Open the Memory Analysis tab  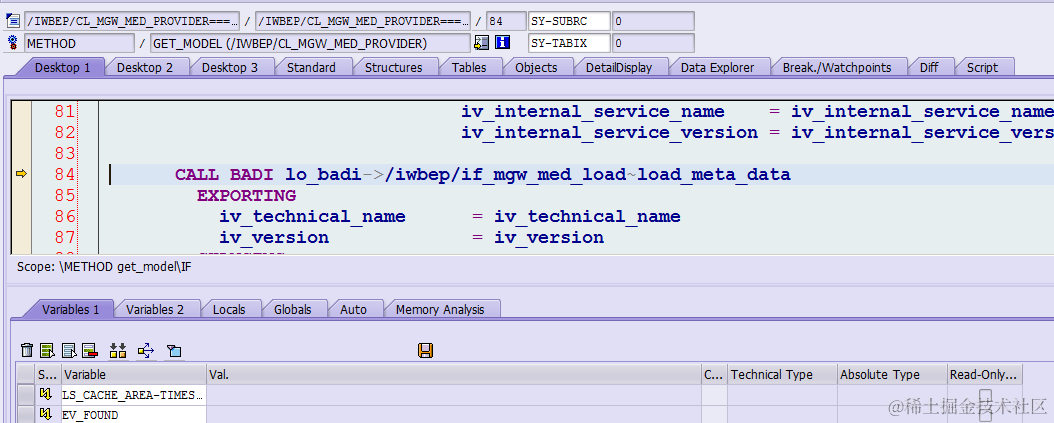coord(440,309)
